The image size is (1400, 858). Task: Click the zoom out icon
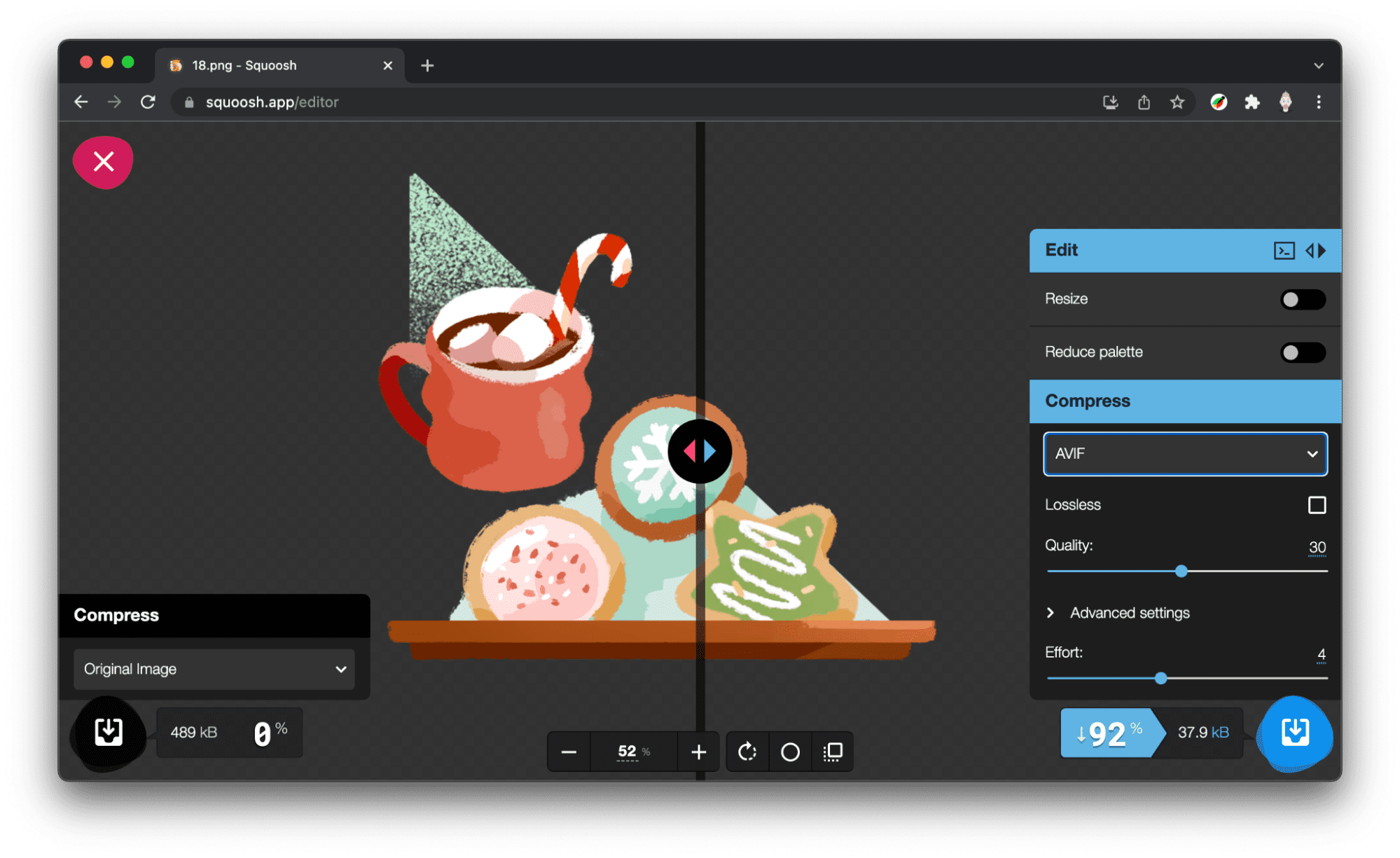coord(567,752)
